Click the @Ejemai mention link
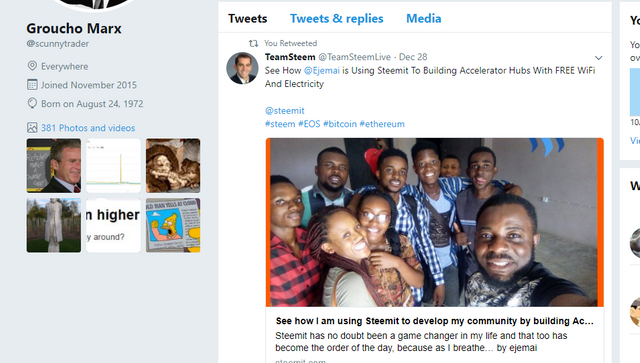This screenshot has height=363, width=640. tap(322, 70)
